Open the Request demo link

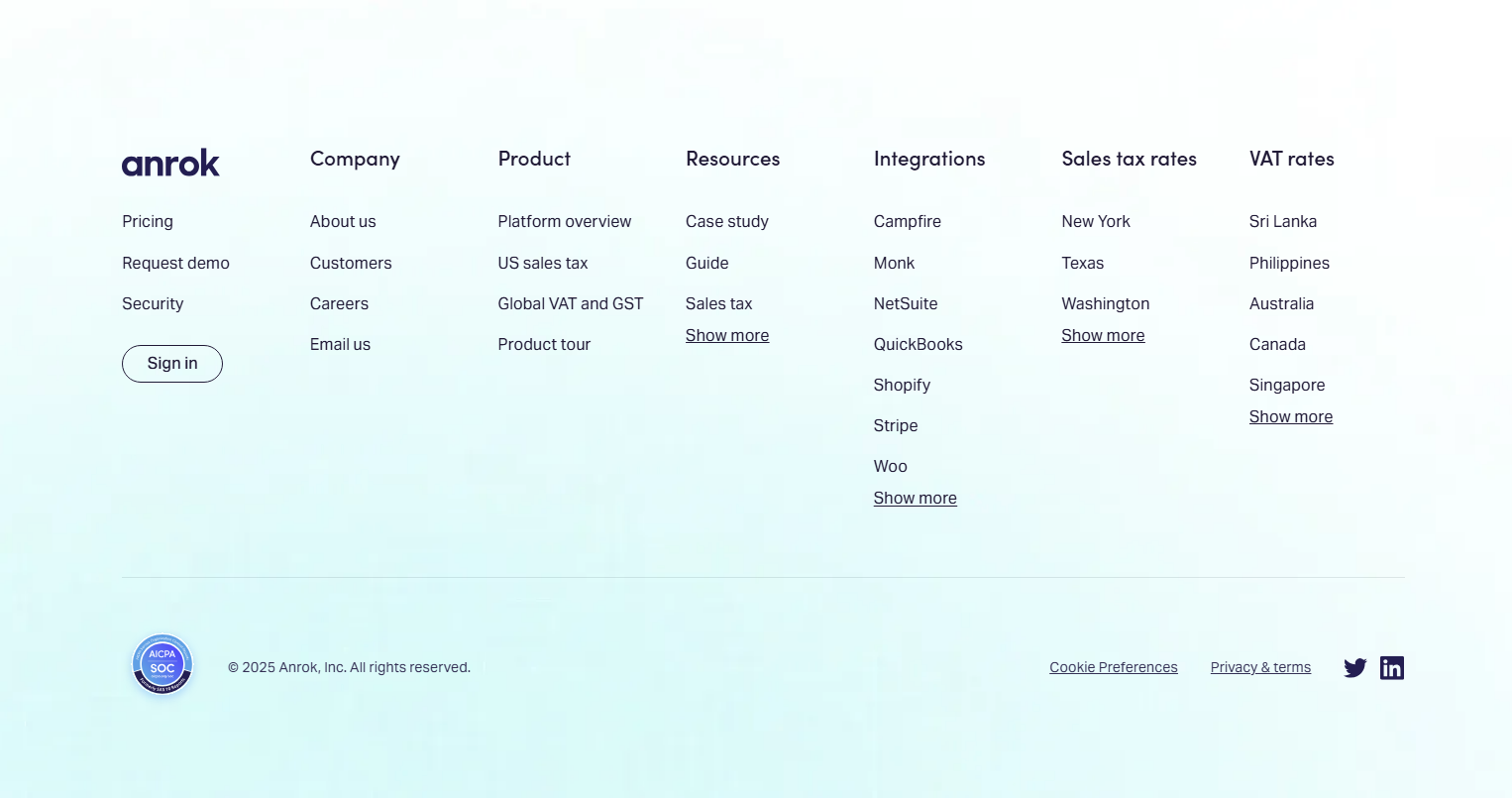(175, 263)
